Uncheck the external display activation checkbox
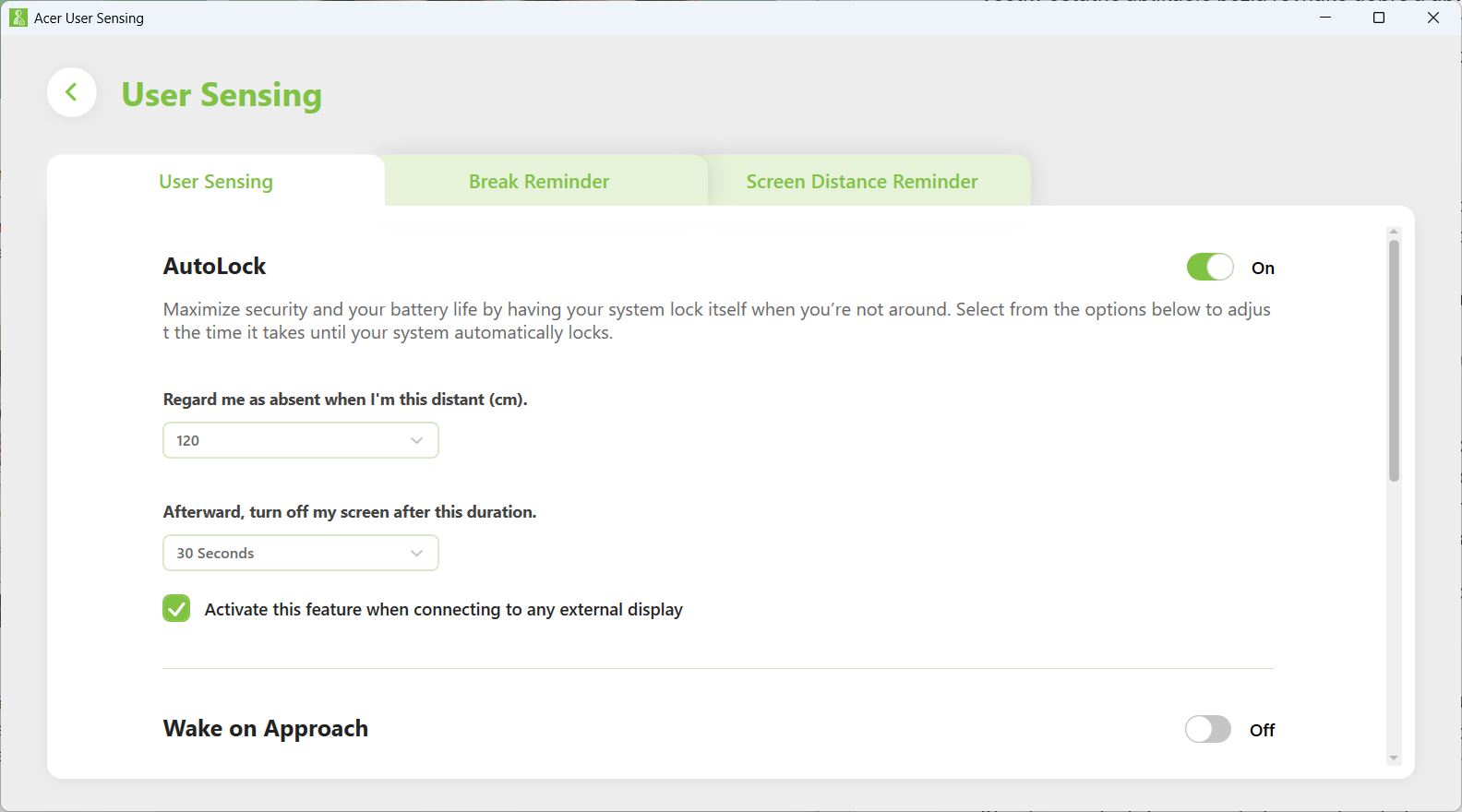 pyautogui.click(x=176, y=609)
